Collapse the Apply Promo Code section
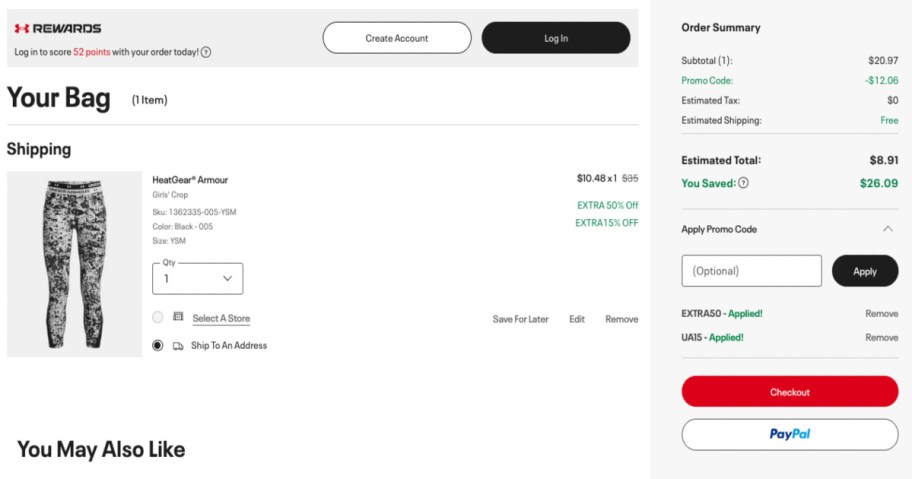The width and height of the screenshot is (912, 479). pyautogui.click(x=888, y=229)
